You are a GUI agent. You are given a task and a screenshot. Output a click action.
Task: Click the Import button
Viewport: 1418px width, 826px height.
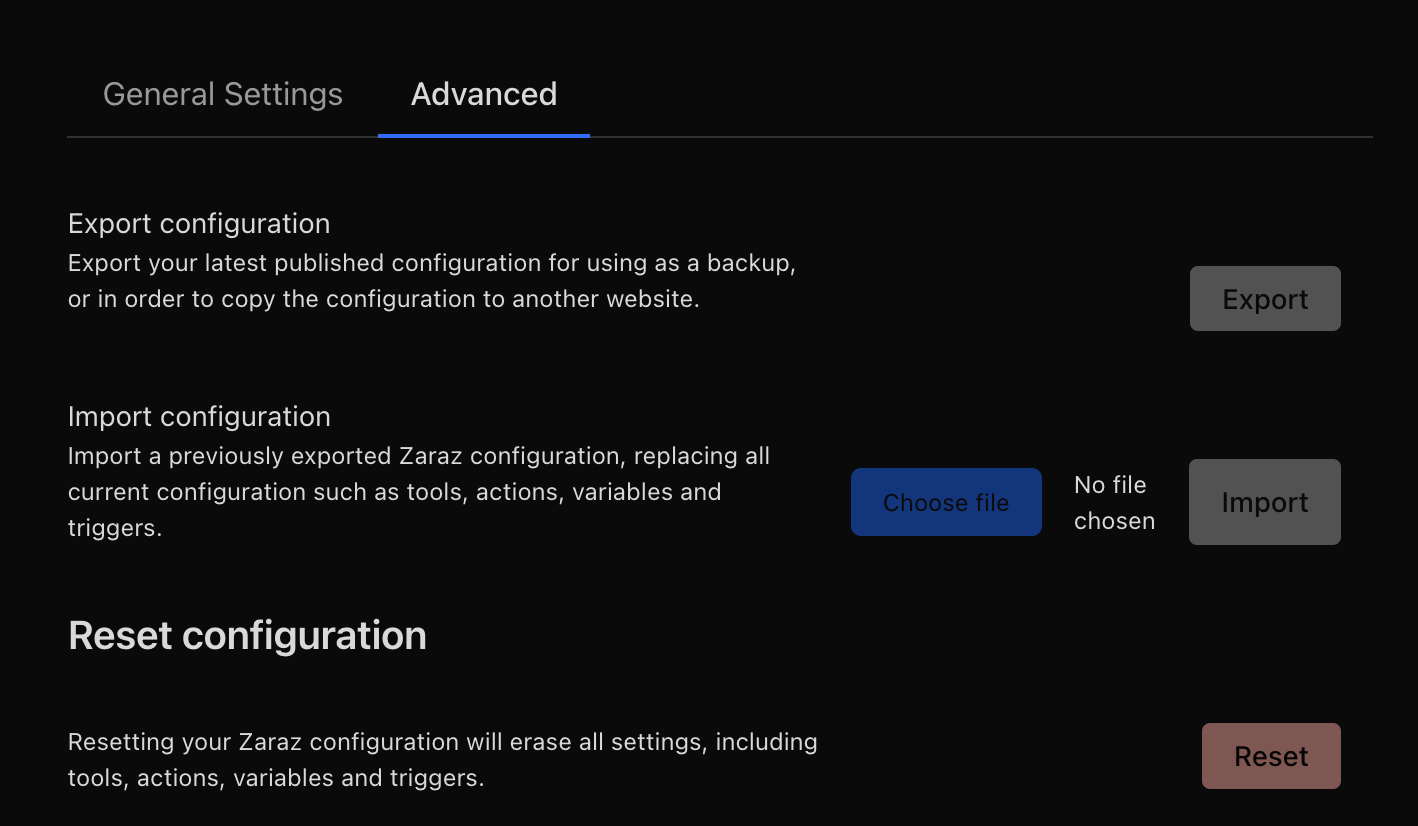click(1265, 502)
